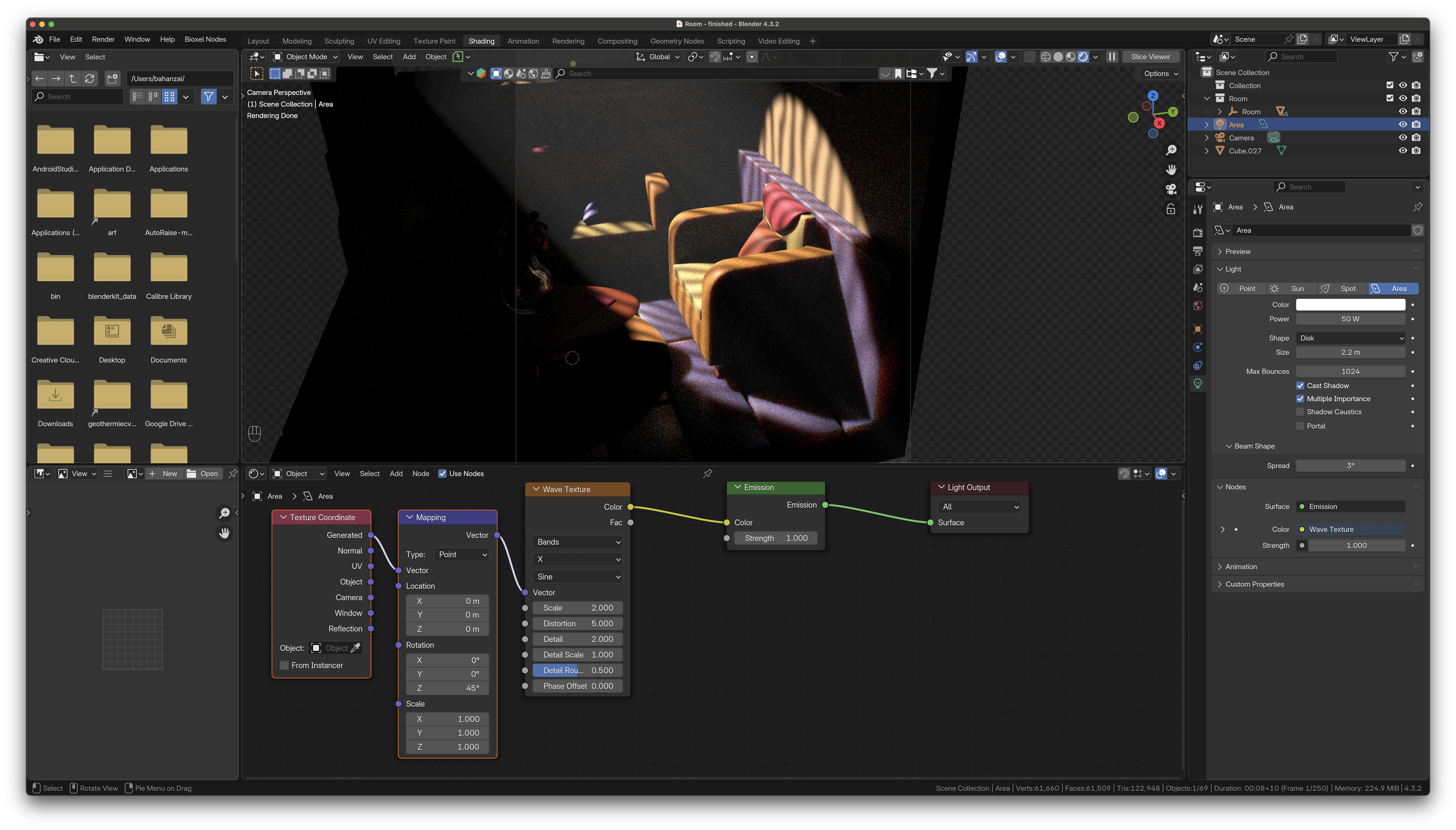Open the Wave Texture Sine profile dropdown
This screenshot has height=830, width=1456.
click(x=578, y=577)
